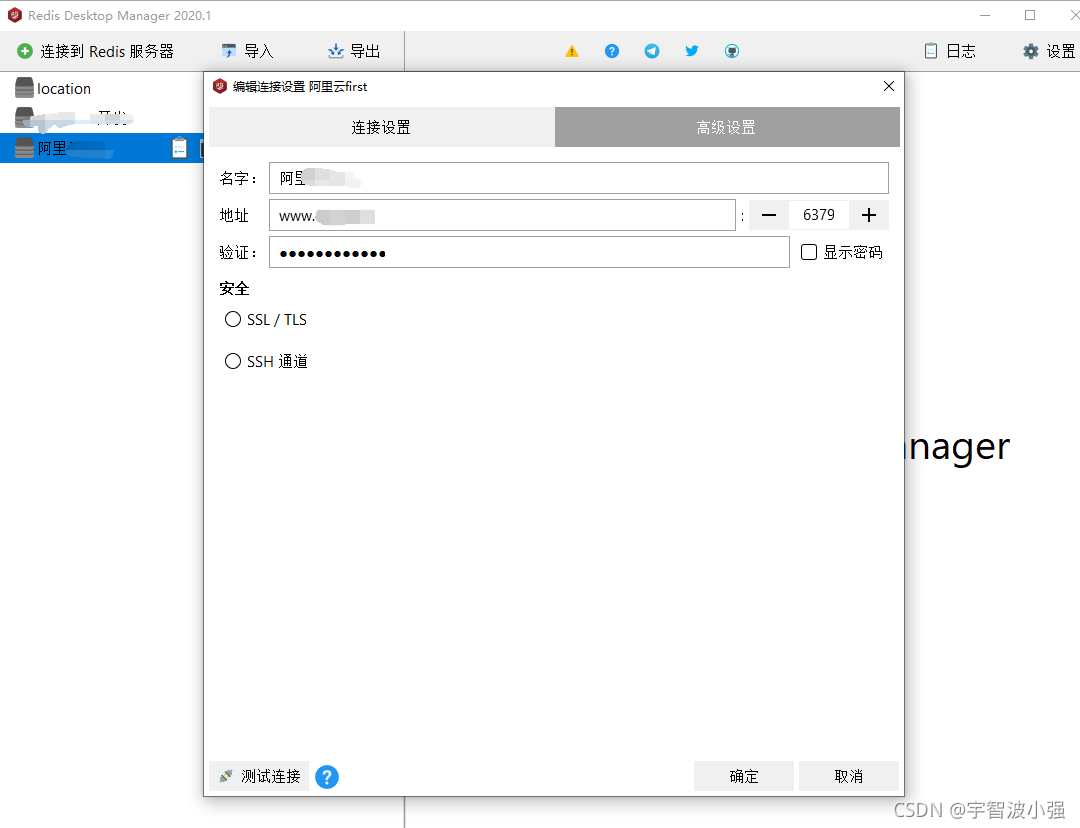The height and width of the screenshot is (828, 1080).
Task: Open Settings (设置) gear
Action: tap(1050, 51)
